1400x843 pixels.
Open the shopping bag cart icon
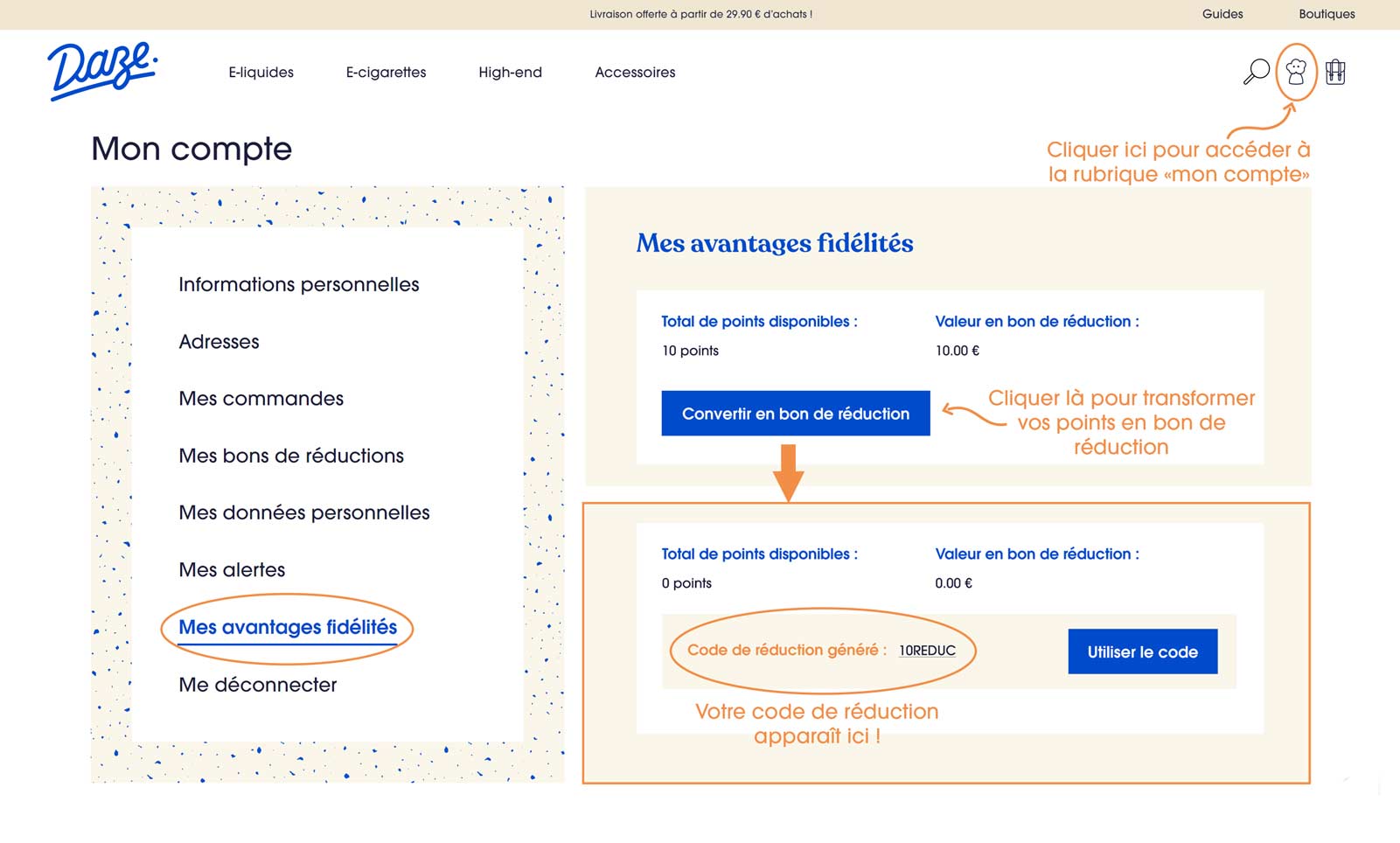[x=1335, y=72]
